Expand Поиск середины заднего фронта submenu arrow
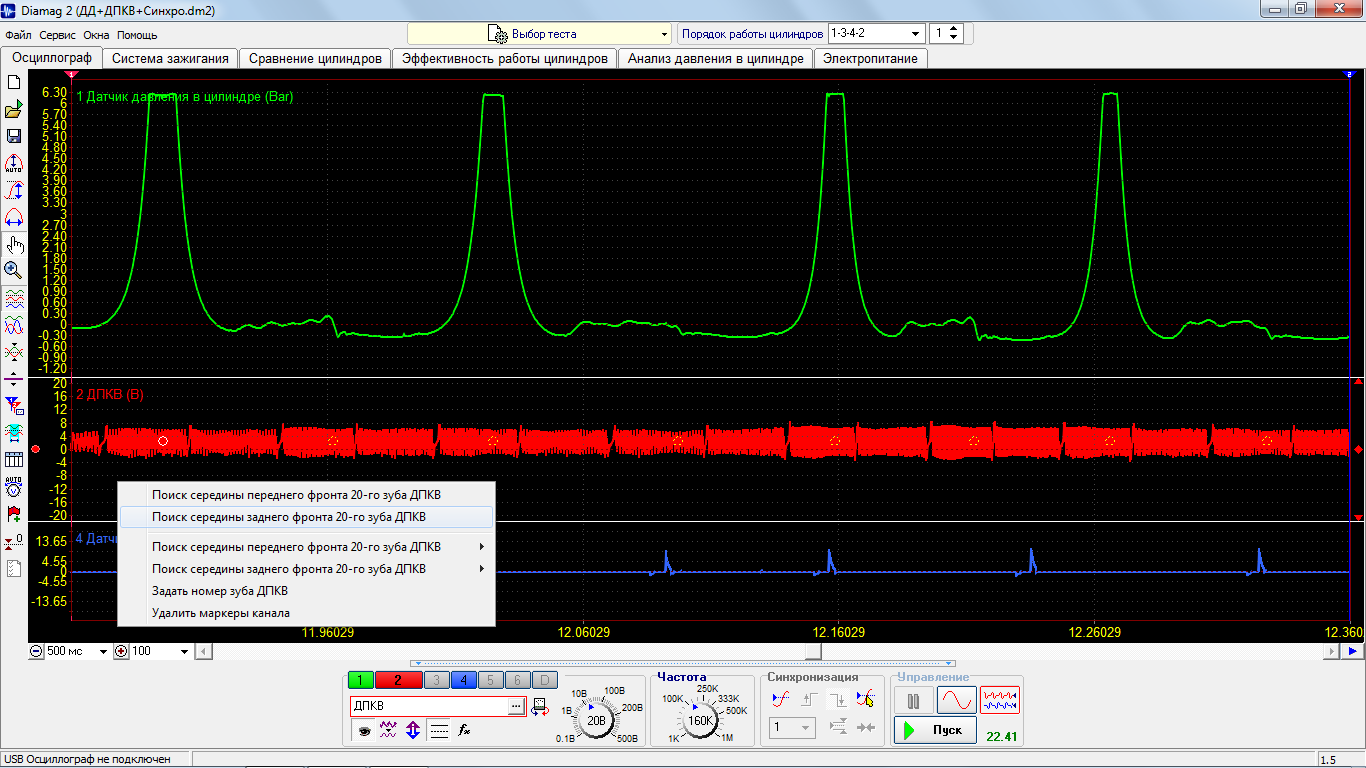The width and height of the screenshot is (1366, 768). click(x=482, y=569)
